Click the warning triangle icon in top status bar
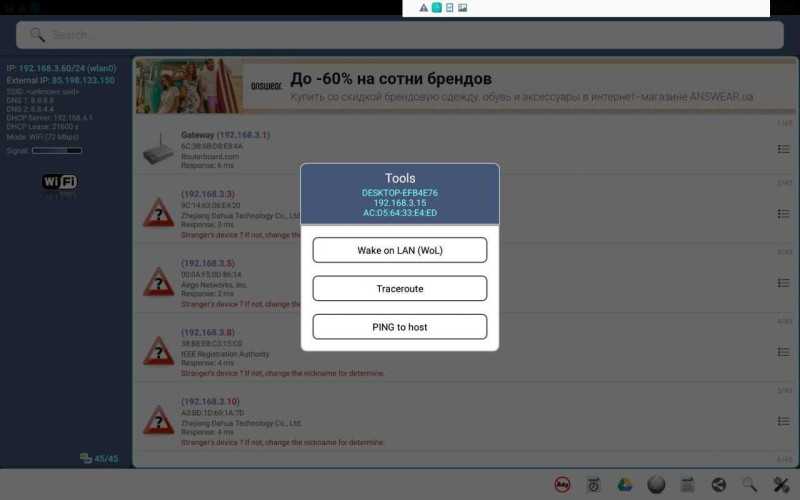Screen dimensions: 800x500 click(x=423, y=8)
